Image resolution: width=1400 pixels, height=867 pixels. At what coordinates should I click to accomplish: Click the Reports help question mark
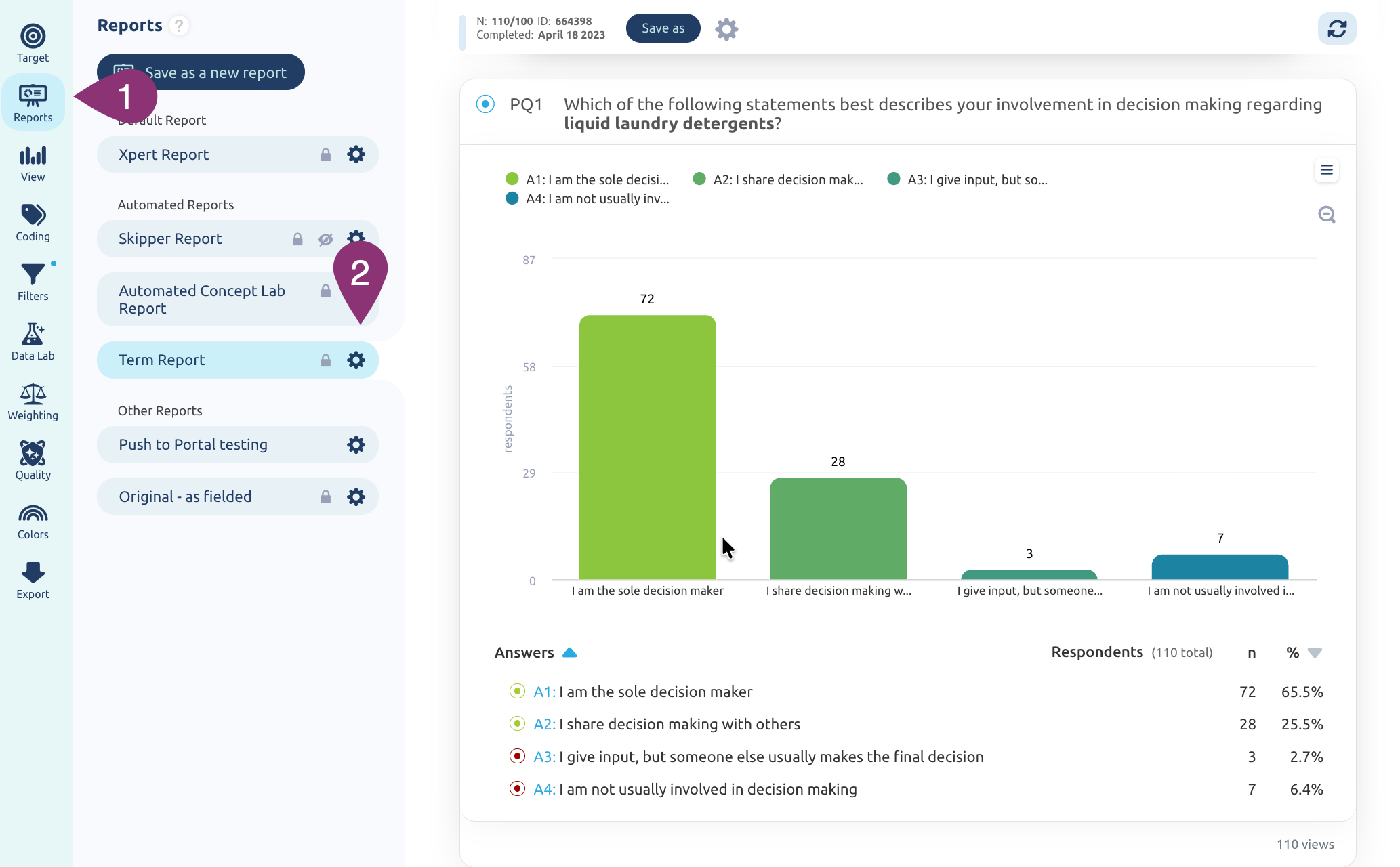(179, 26)
